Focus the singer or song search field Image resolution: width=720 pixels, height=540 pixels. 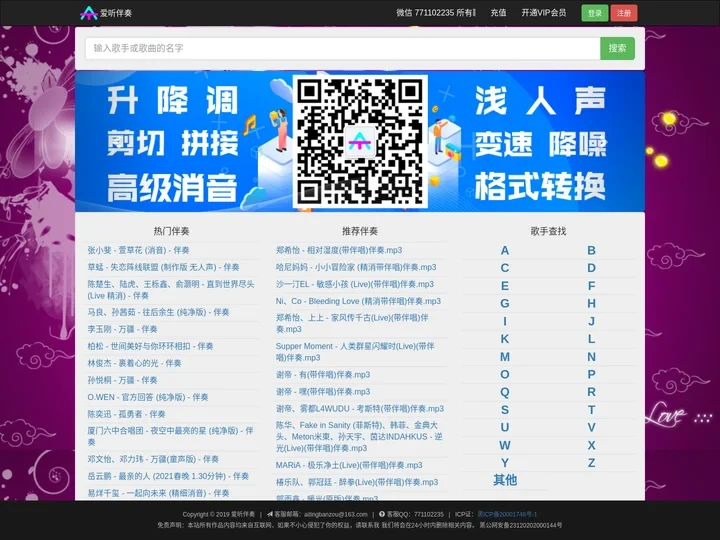[343, 48]
